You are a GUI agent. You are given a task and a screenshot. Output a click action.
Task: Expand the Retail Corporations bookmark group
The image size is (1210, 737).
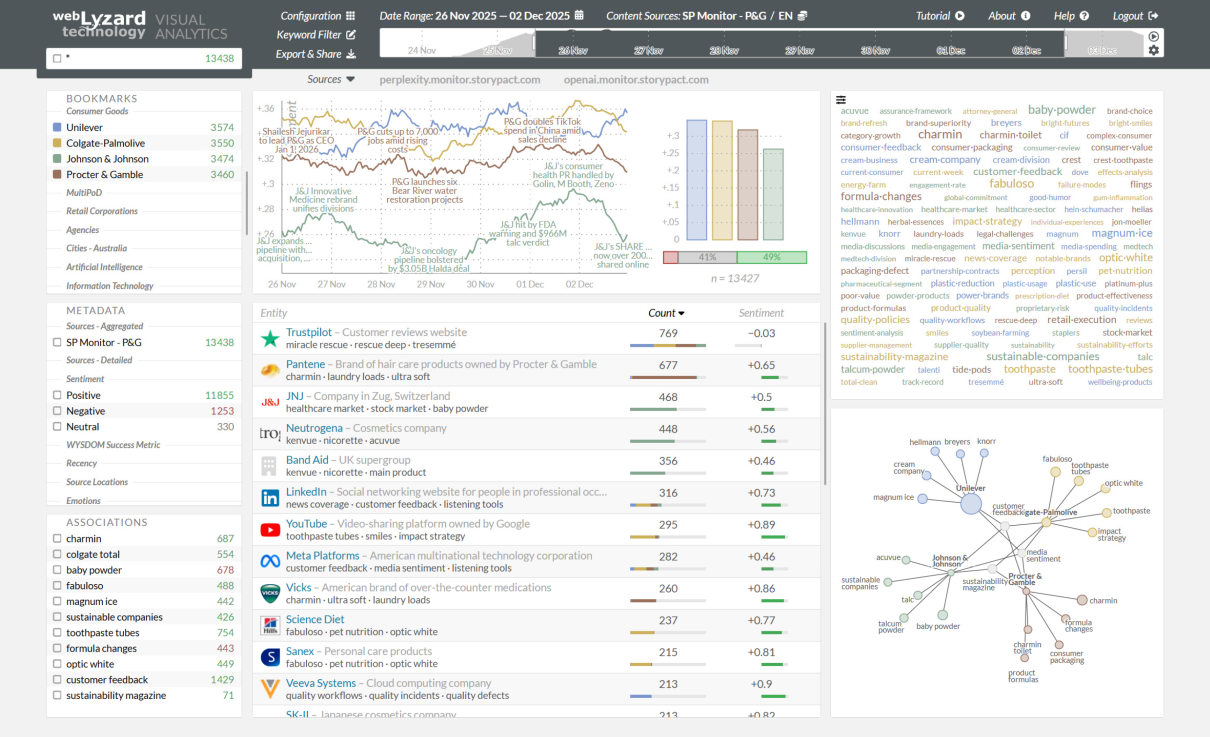click(102, 211)
